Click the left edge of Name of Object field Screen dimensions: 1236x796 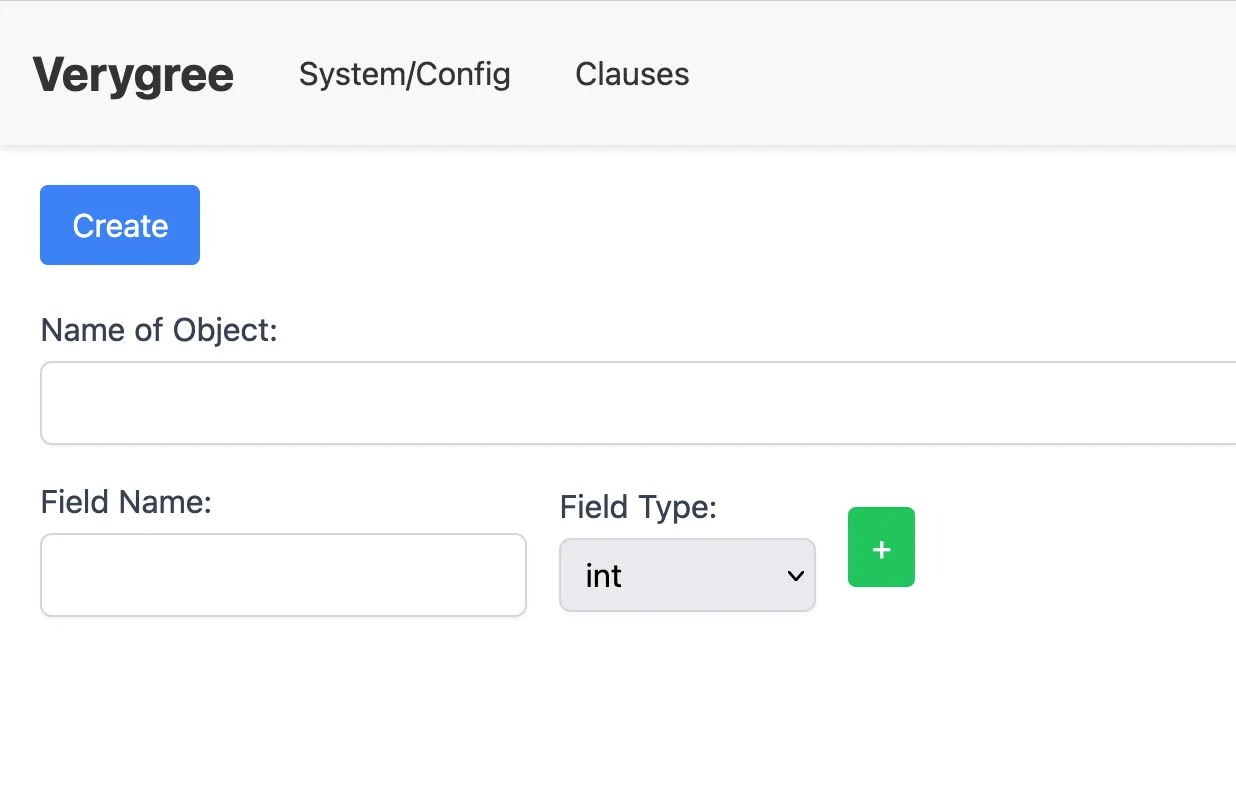(x=52, y=403)
